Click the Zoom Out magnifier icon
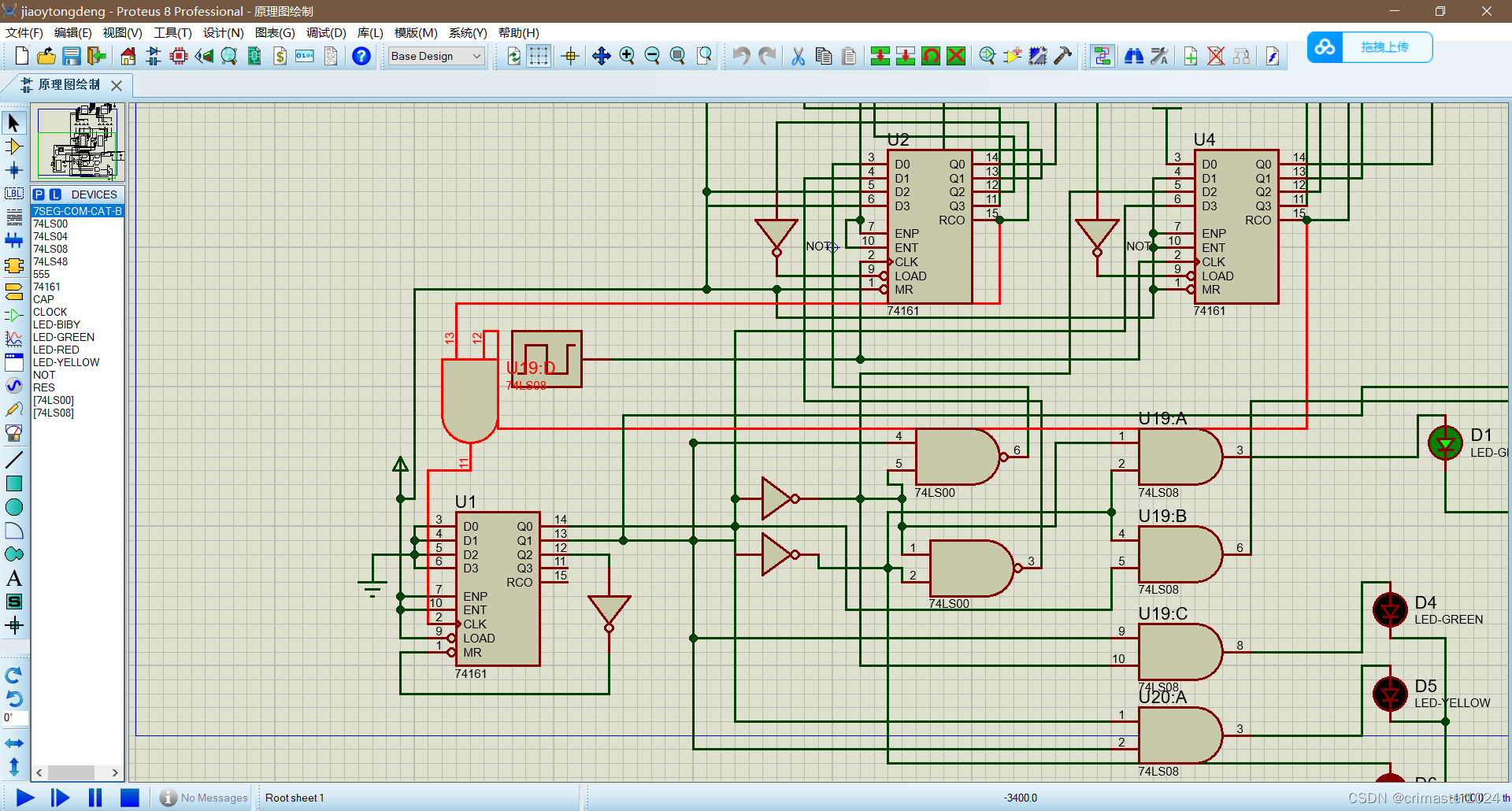The width and height of the screenshot is (1512, 811). (x=652, y=56)
